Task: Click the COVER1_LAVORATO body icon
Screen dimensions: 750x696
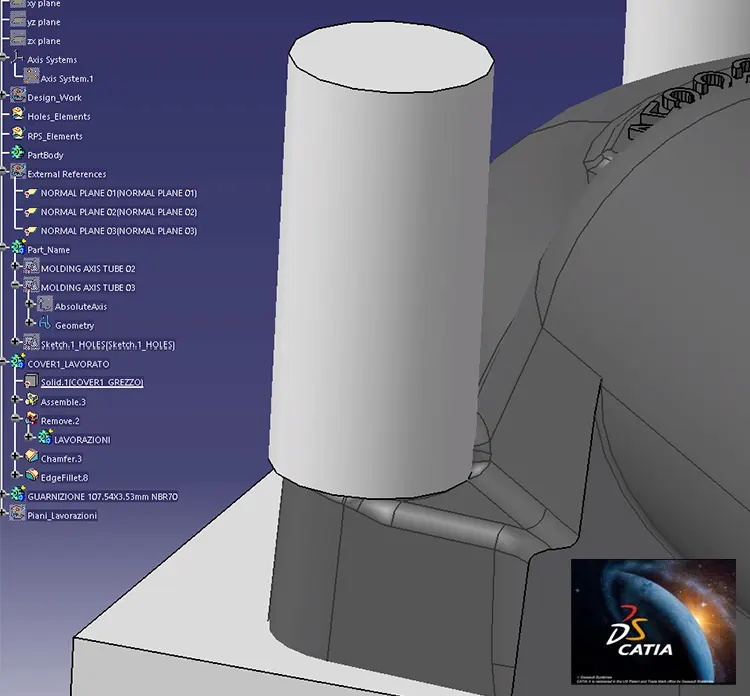Action: pos(18,362)
